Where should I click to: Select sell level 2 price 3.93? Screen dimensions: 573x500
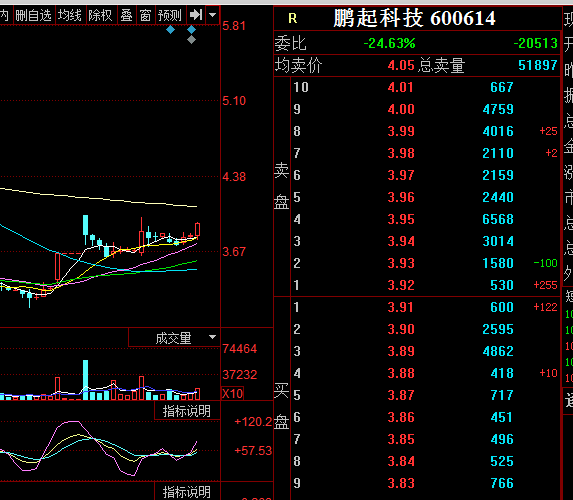pos(401,263)
